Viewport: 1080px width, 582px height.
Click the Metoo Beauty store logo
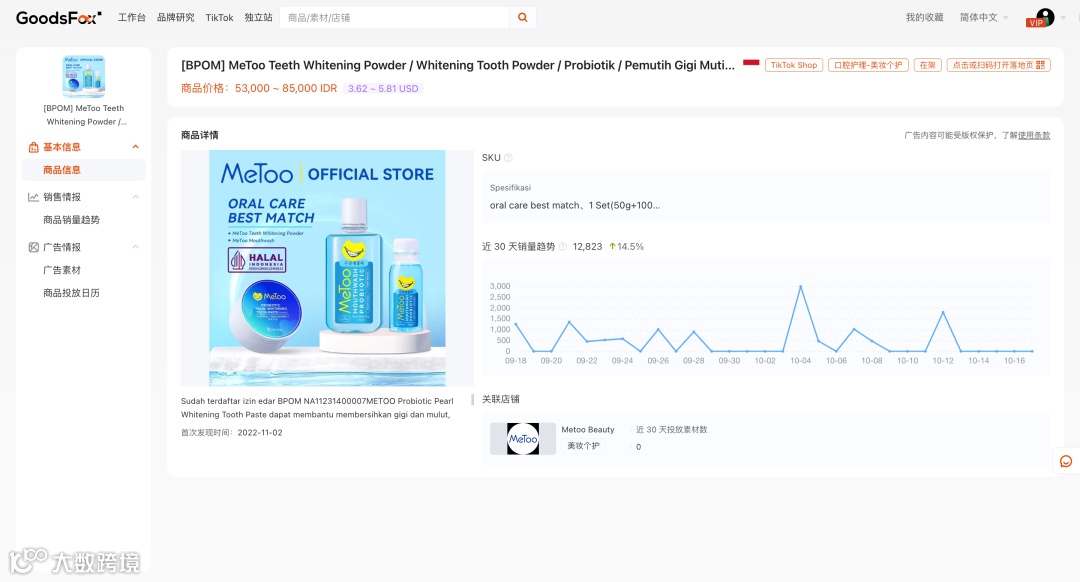[523, 439]
